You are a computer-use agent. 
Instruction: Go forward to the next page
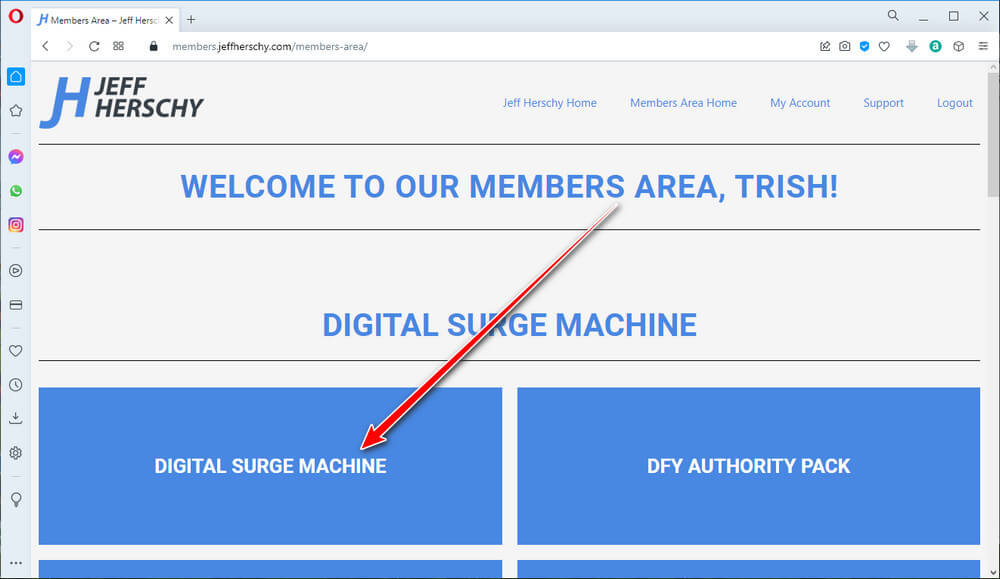pyautogui.click(x=70, y=46)
